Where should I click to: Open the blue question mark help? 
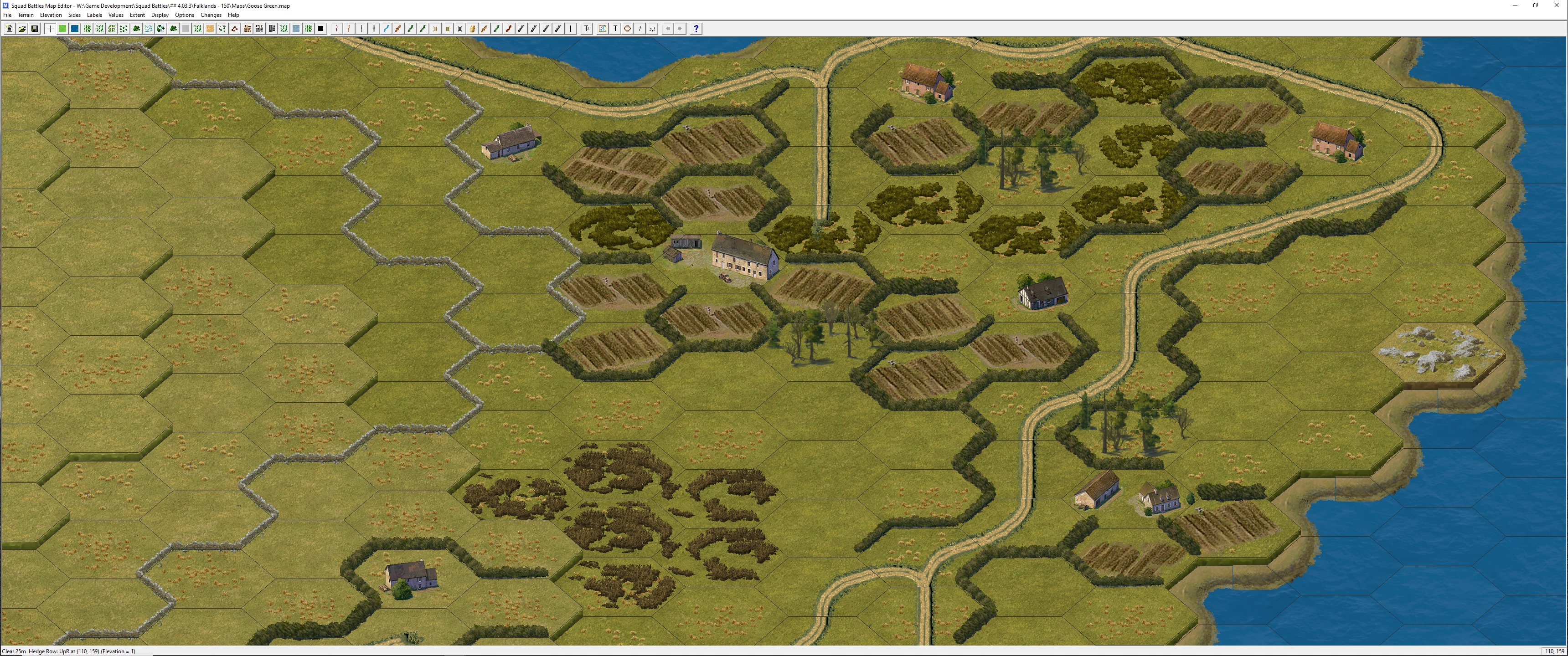click(696, 29)
